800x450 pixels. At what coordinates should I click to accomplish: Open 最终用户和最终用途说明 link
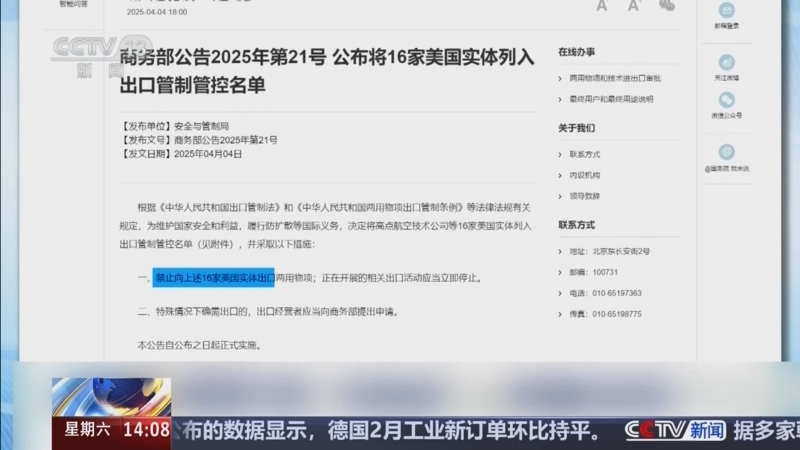[611, 99]
